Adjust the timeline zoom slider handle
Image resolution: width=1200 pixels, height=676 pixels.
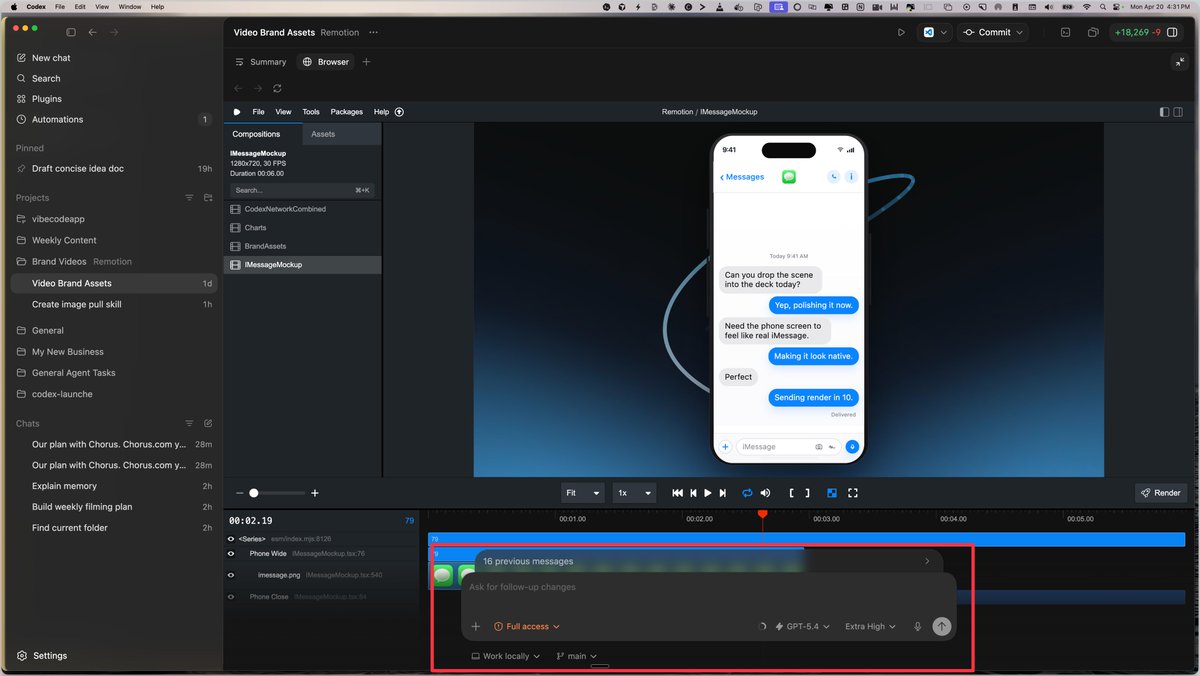tap(254, 493)
